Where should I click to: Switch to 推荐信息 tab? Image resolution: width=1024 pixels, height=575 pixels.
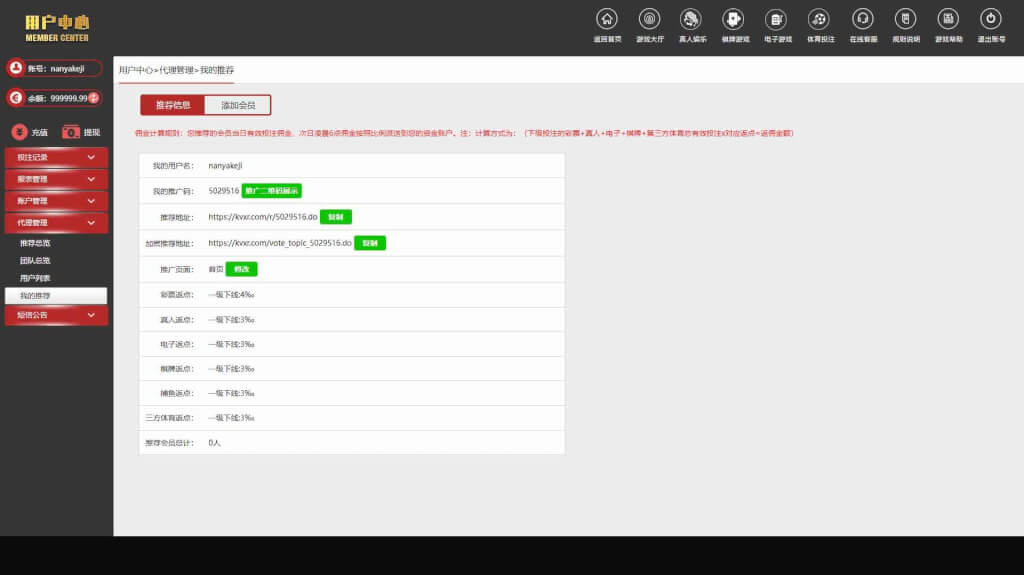(172, 105)
